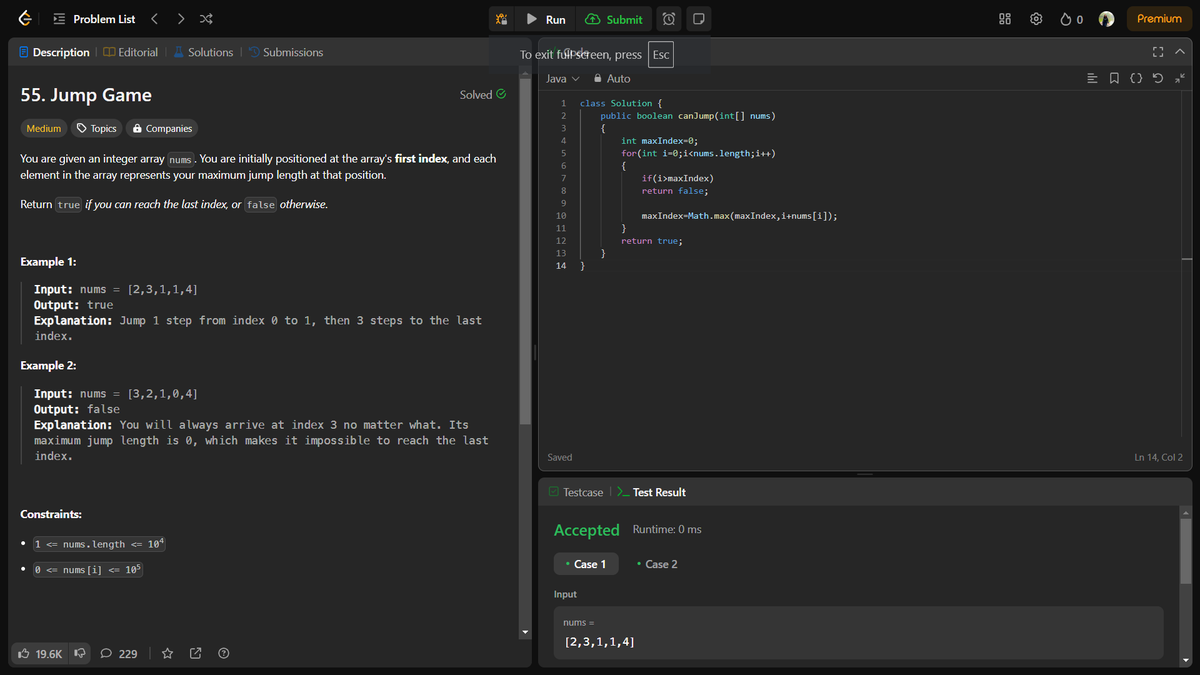1200x675 pixels.
Task: Click the Premium button
Action: pyautogui.click(x=1159, y=19)
